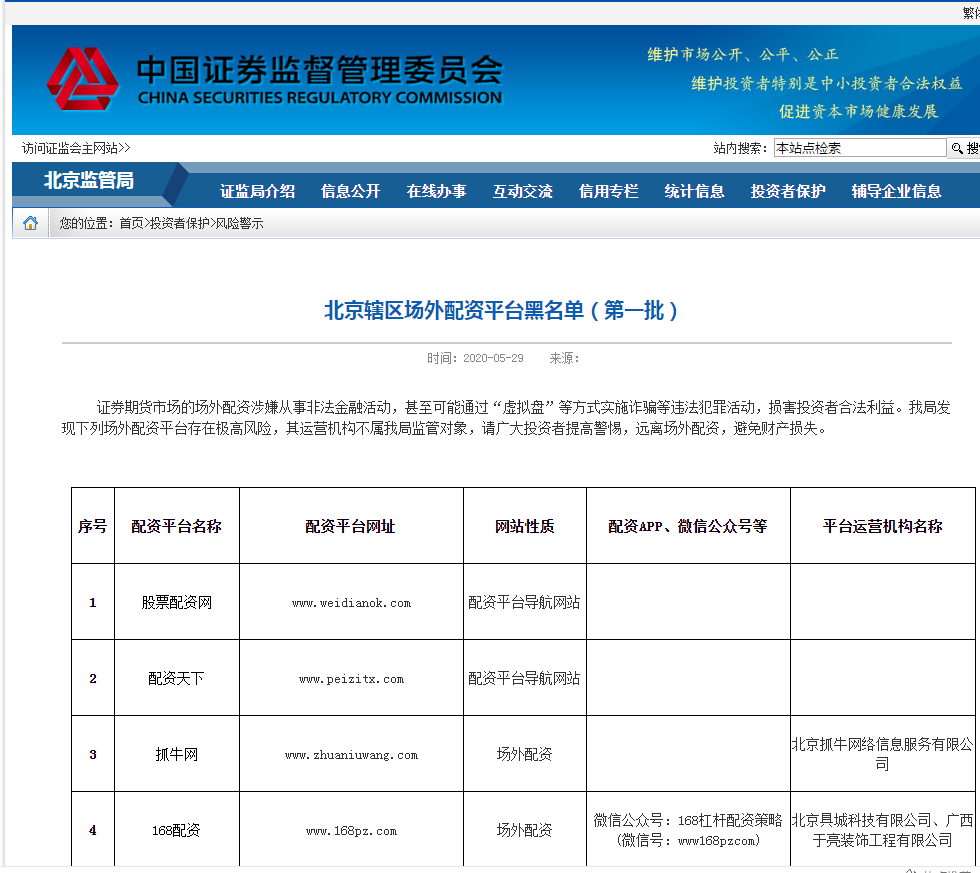Open the 辅导企业信息 menu item
Viewport: 980px width, 873px height.
point(895,191)
